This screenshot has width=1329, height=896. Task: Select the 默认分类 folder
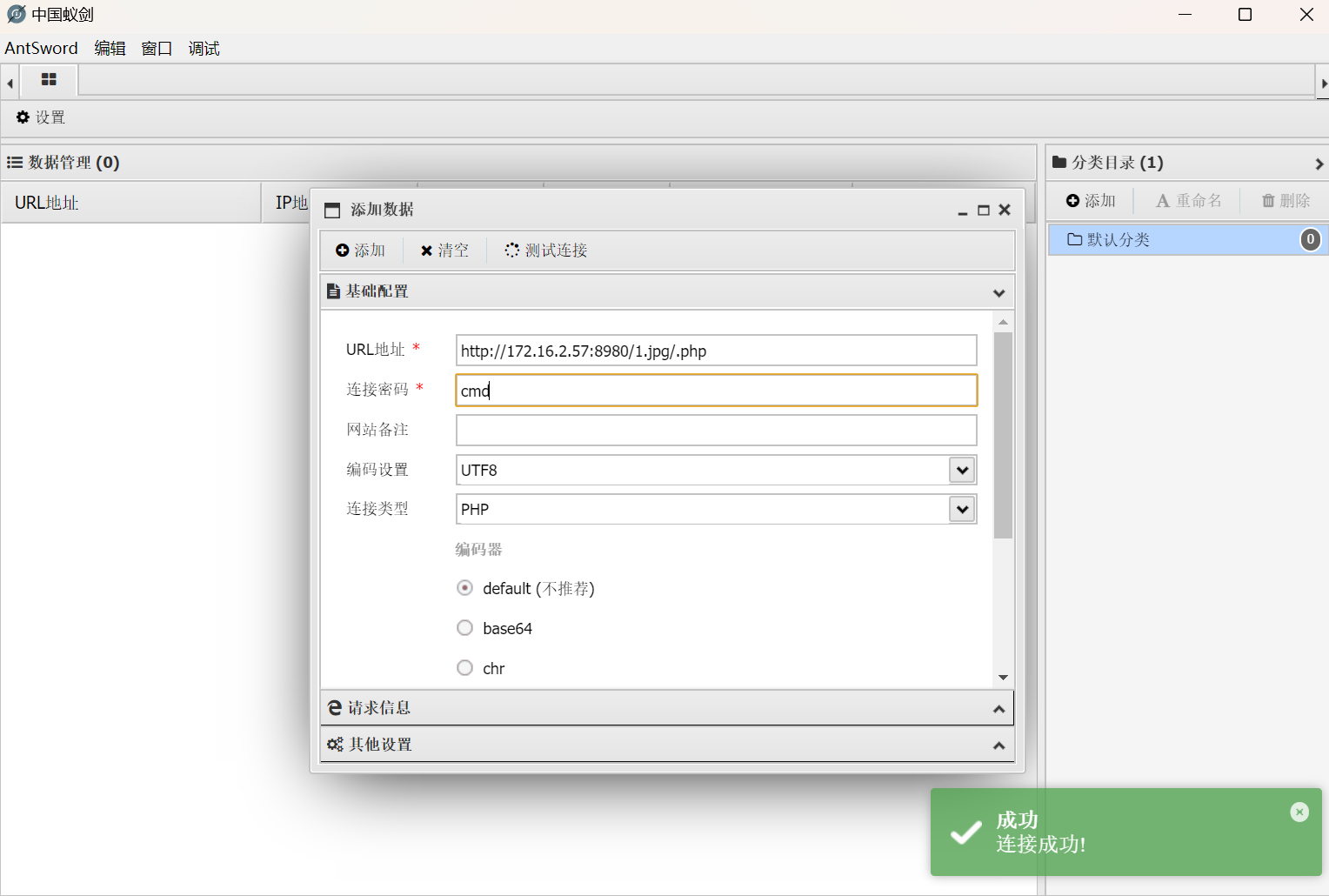1187,239
